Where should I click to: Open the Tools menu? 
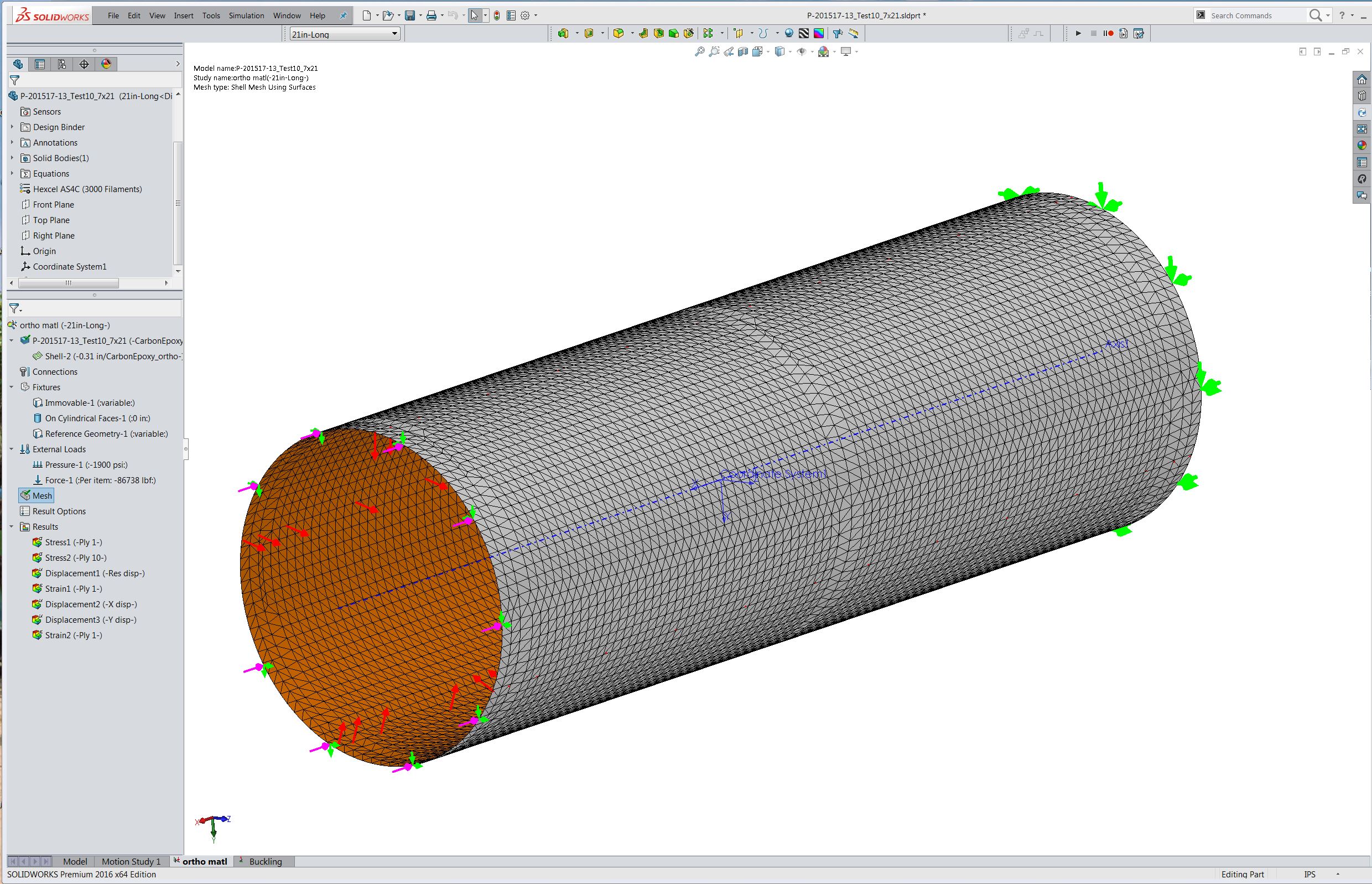[211, 15]
